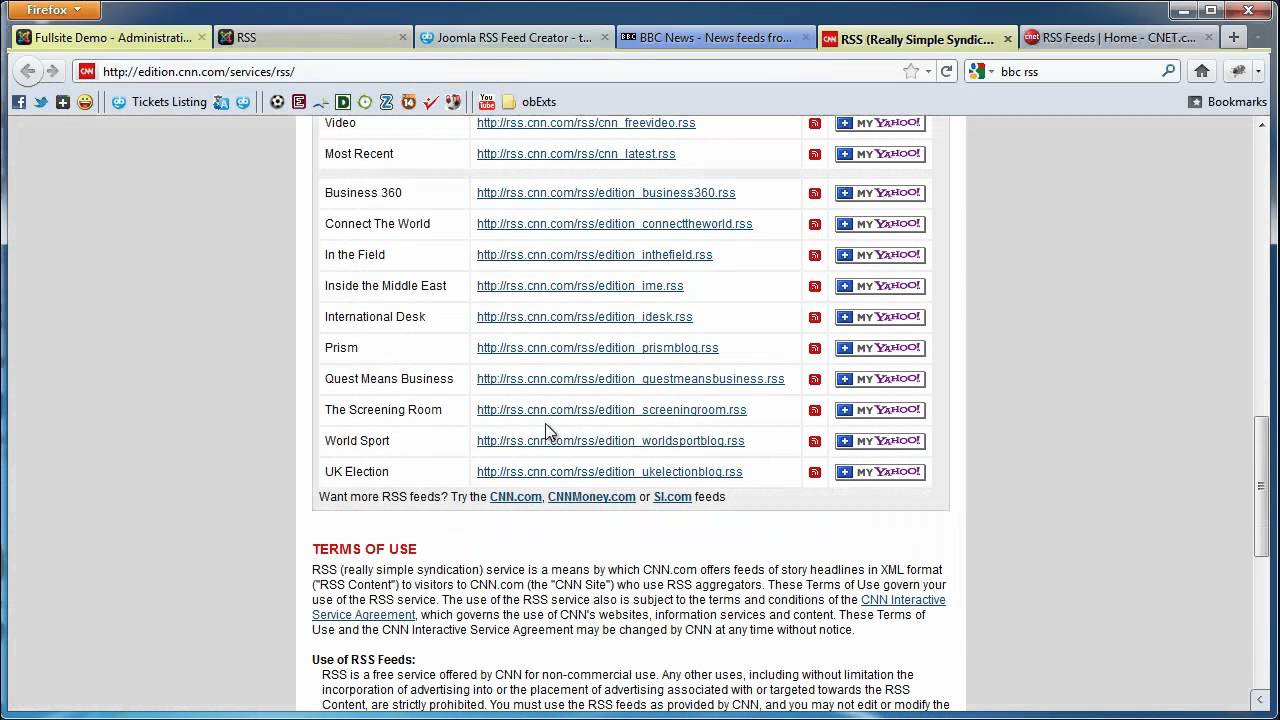Follow the CNN.com feeds link
The height and width of the screenshot is (720, 1280).
tap(515, 497)
